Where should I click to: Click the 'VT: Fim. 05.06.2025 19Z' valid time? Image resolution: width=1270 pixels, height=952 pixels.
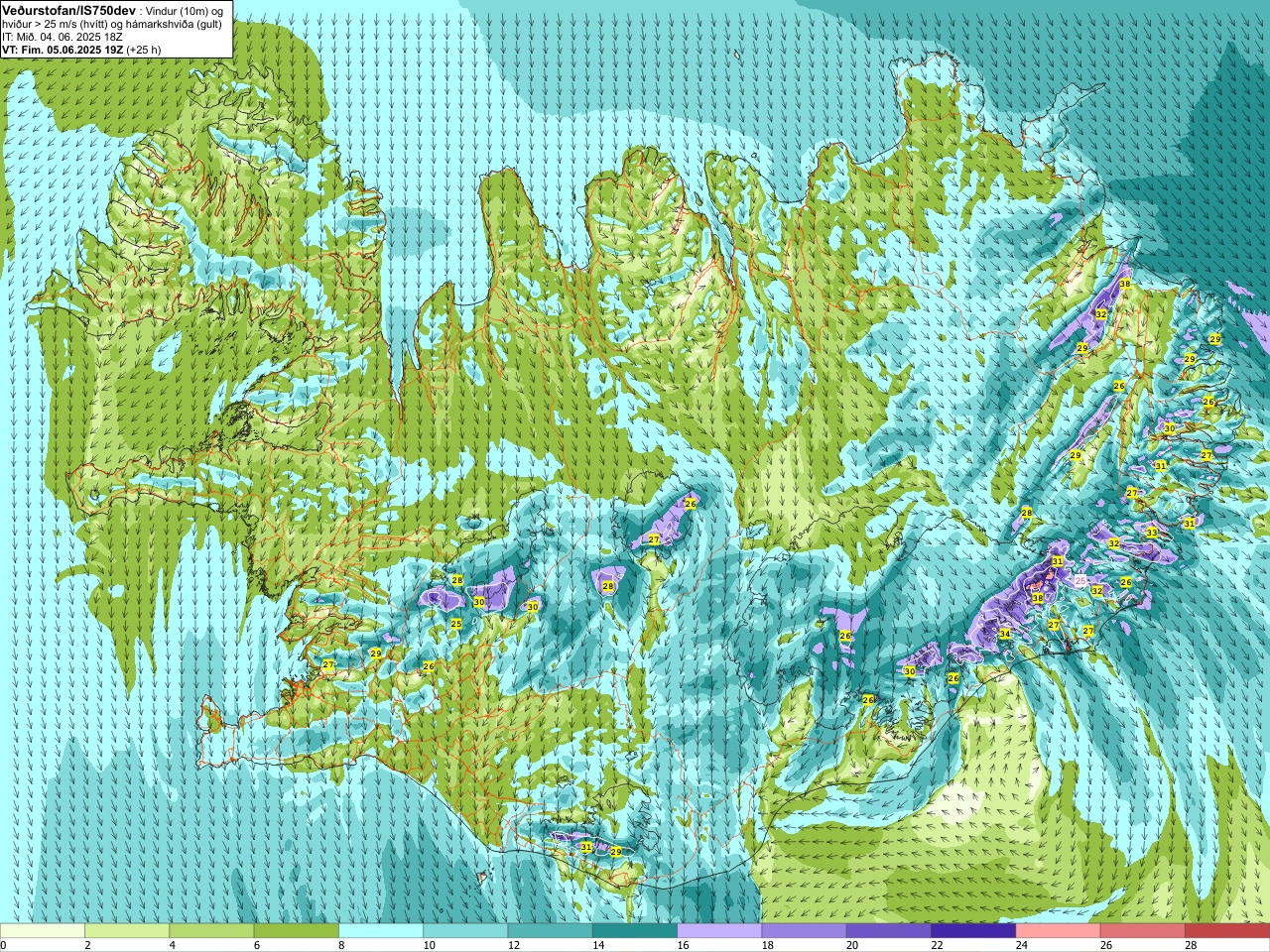pos(63,50)
